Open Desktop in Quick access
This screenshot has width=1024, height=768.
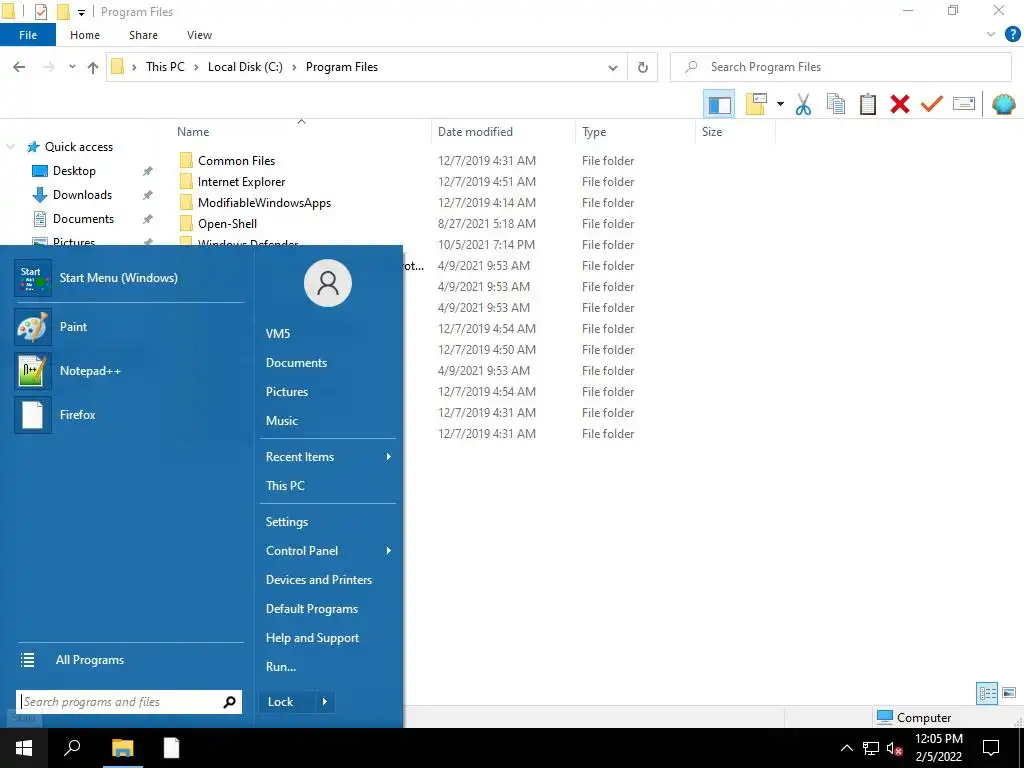click(x=74, y=171)
